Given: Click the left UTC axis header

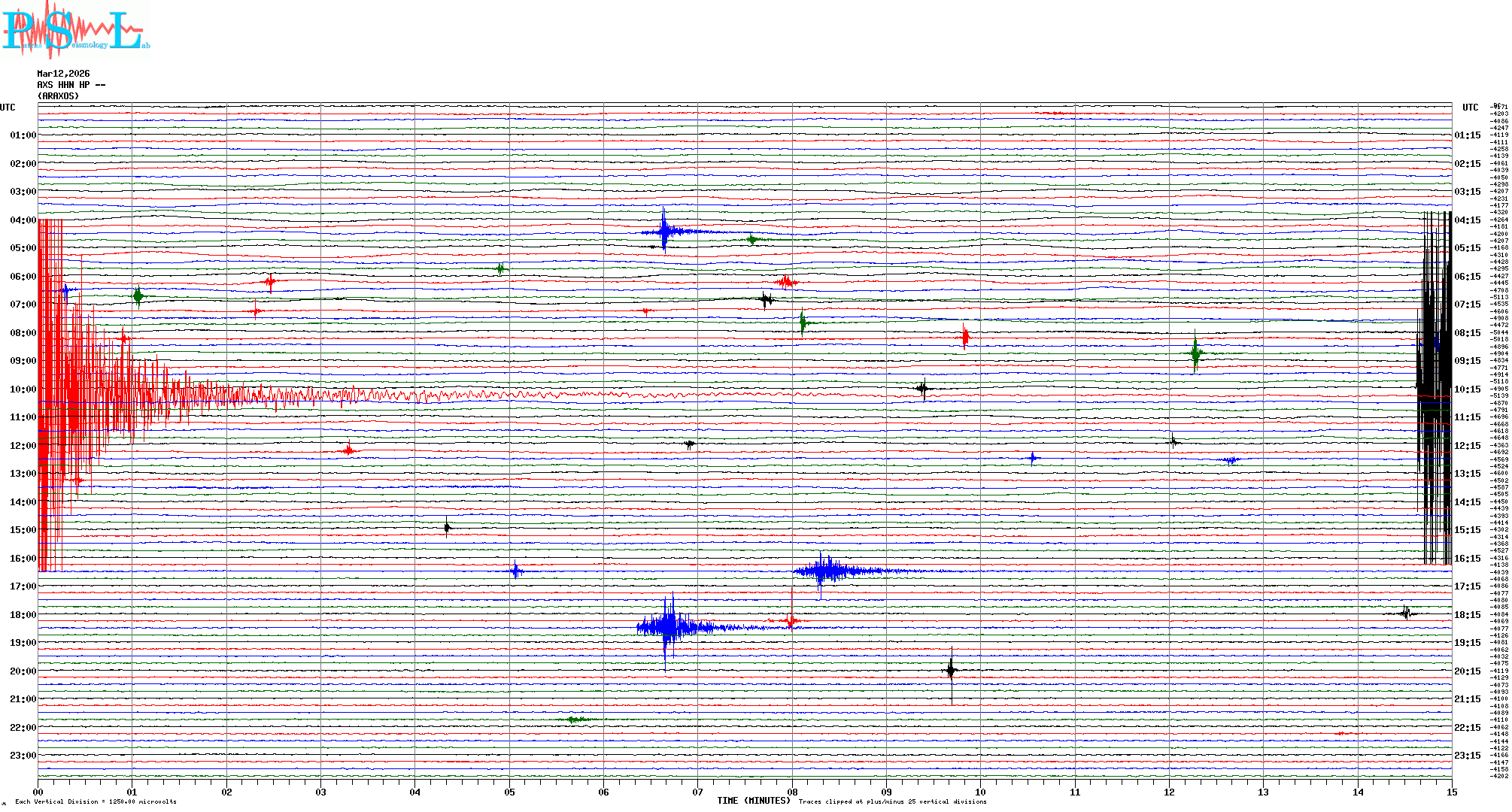Looking at the screenshot, I should (8, 108).
